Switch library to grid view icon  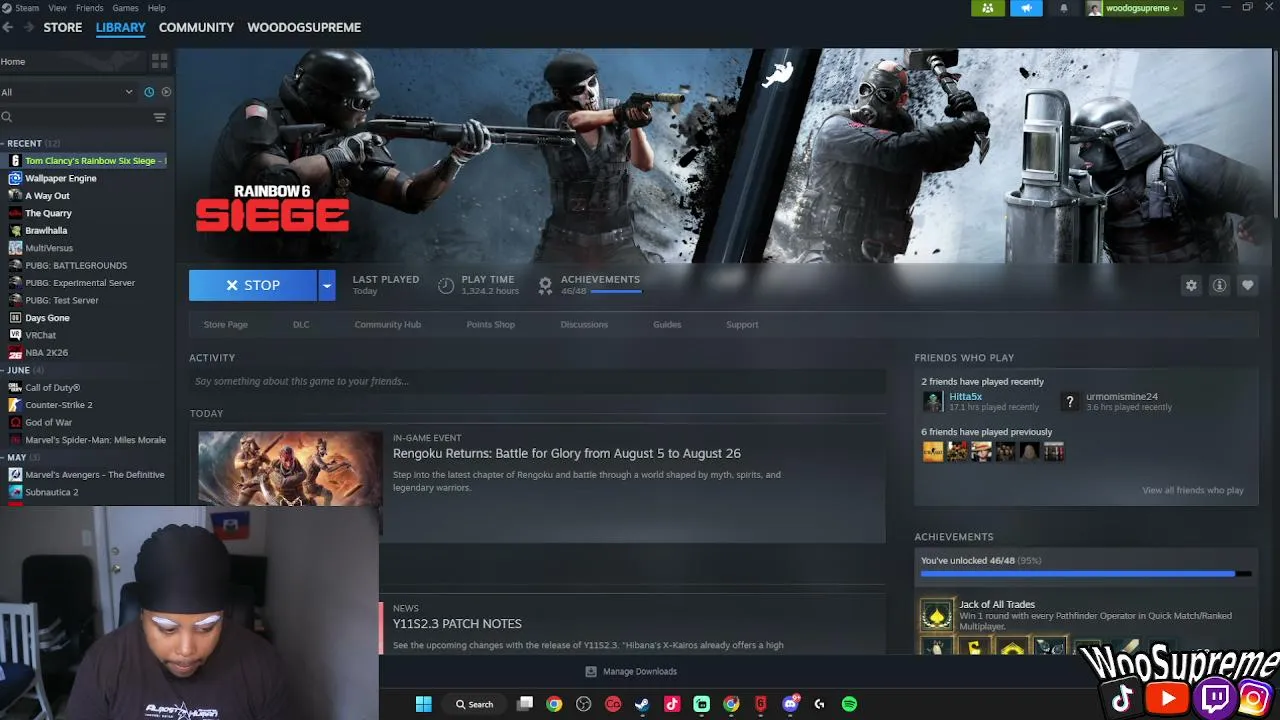[x=159, y=62]
